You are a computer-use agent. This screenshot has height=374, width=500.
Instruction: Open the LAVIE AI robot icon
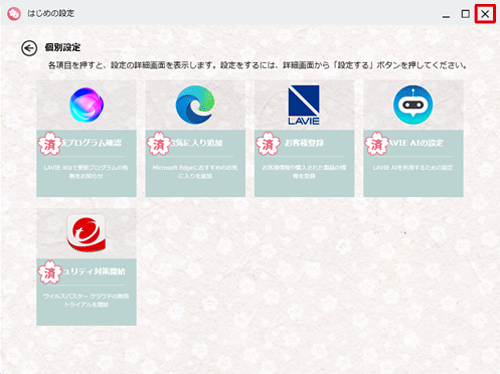pos(413,105)
